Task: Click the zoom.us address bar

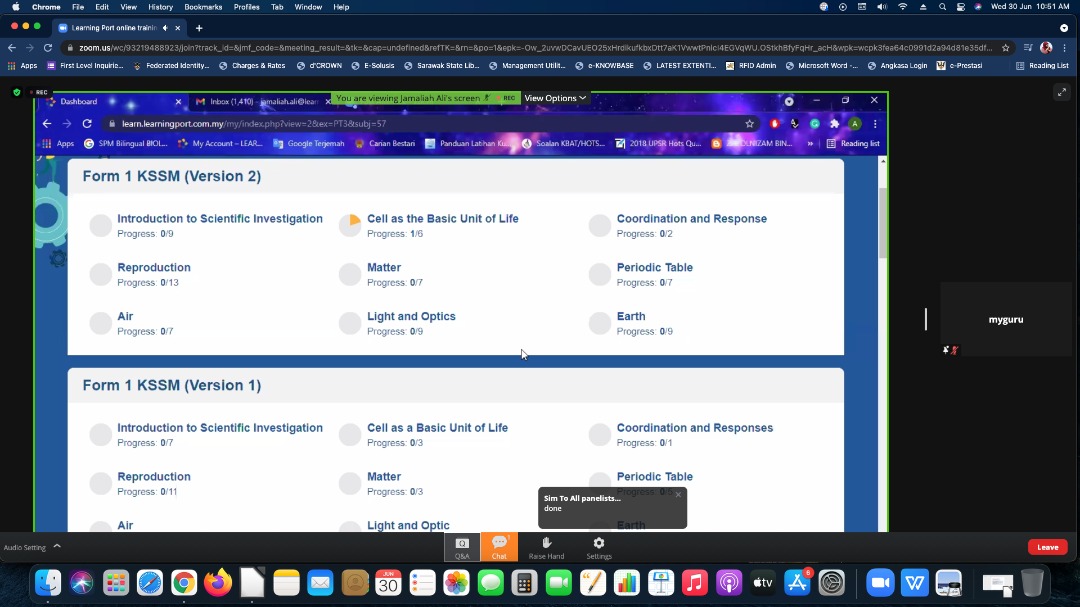Action: [x=535, y=48]
